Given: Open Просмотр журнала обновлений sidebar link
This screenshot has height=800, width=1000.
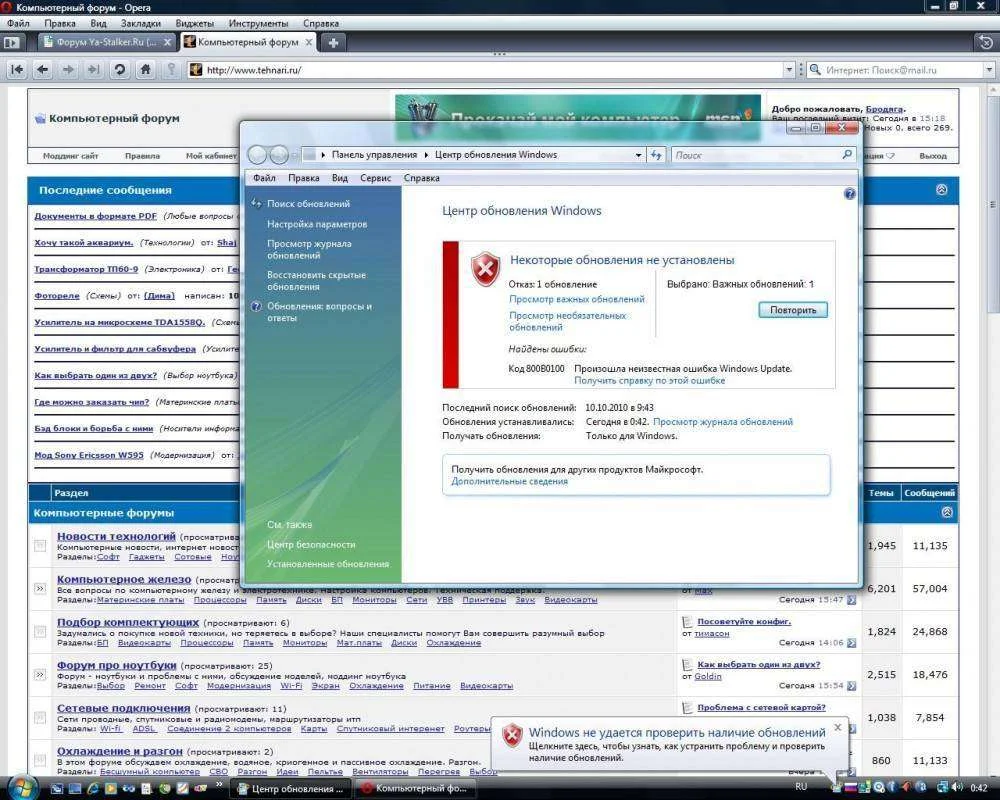Looking at the screenshot, I should 309,249.
